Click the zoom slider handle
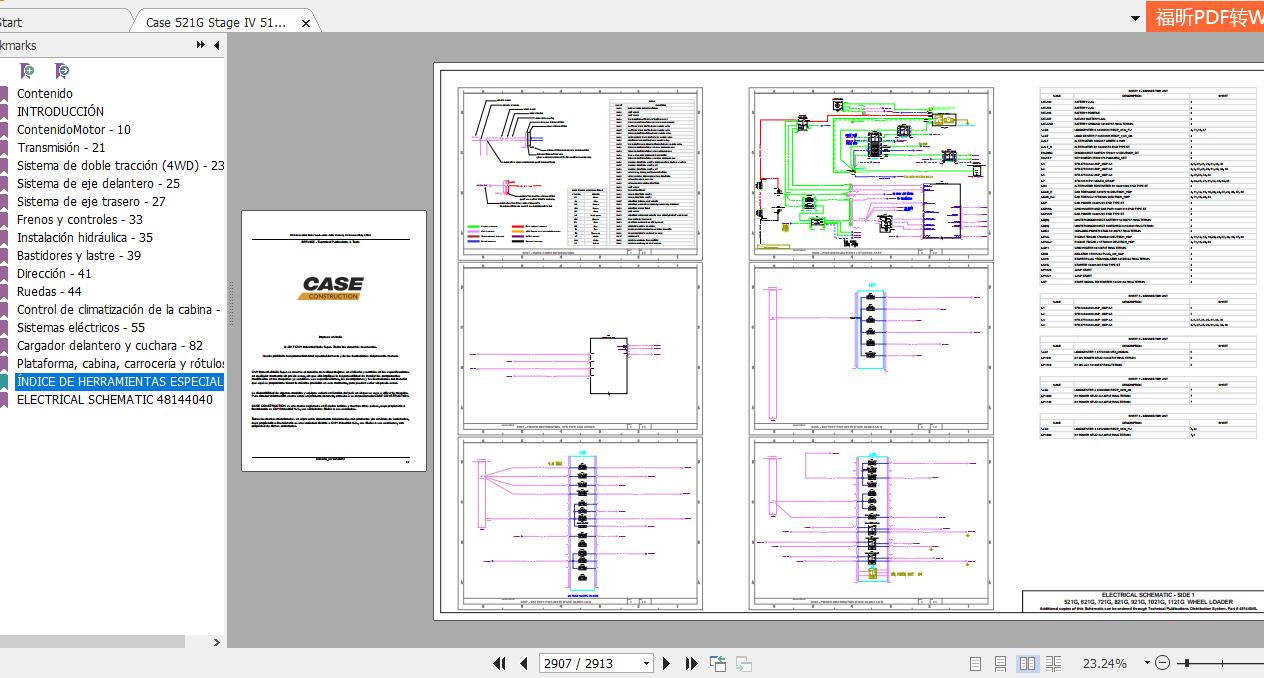The height and width of the screenshot is (678, 1264). pos(1185,663)
